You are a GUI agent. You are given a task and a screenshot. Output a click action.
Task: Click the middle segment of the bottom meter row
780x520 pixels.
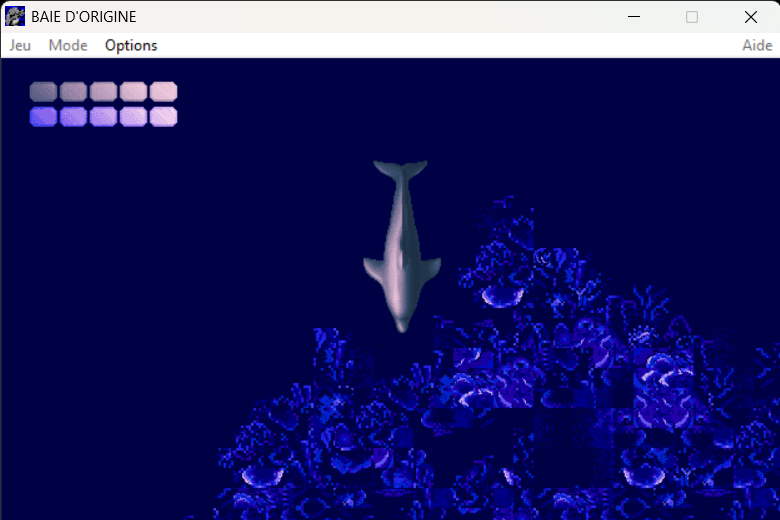(103, 117)
